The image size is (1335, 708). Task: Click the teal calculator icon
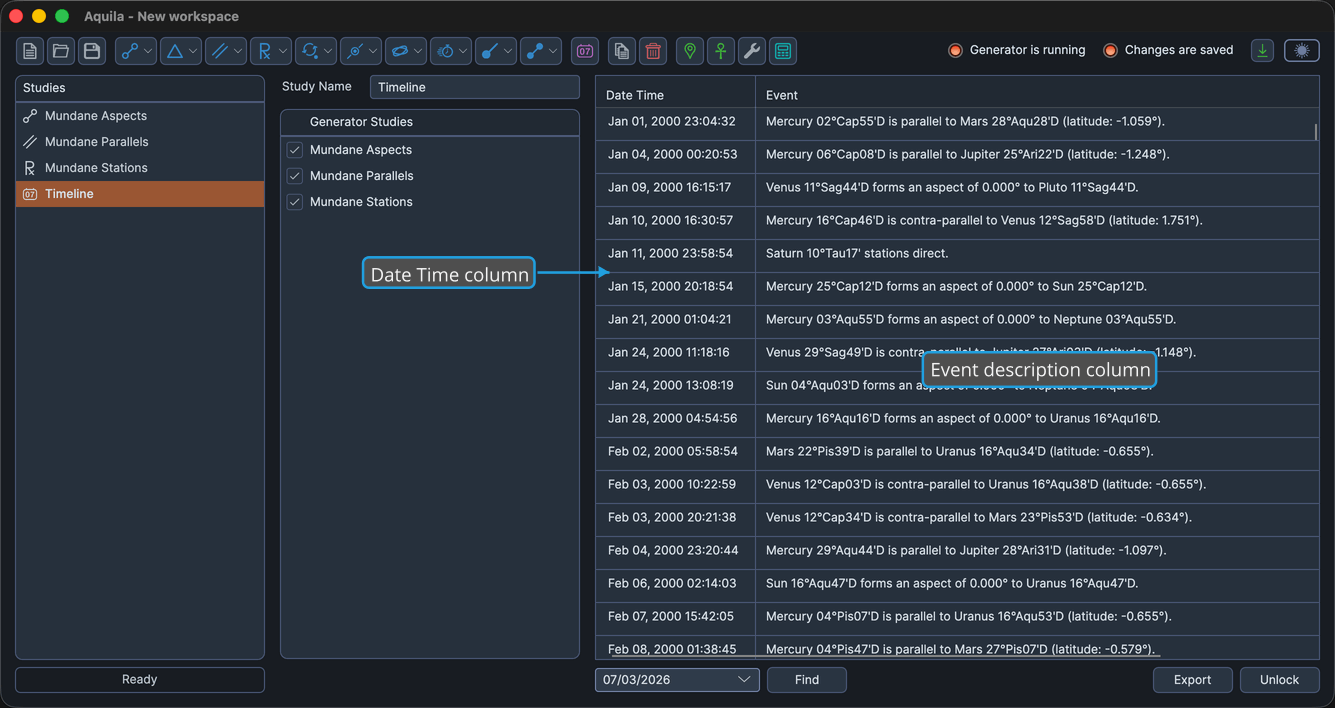(x=783, y=51)
